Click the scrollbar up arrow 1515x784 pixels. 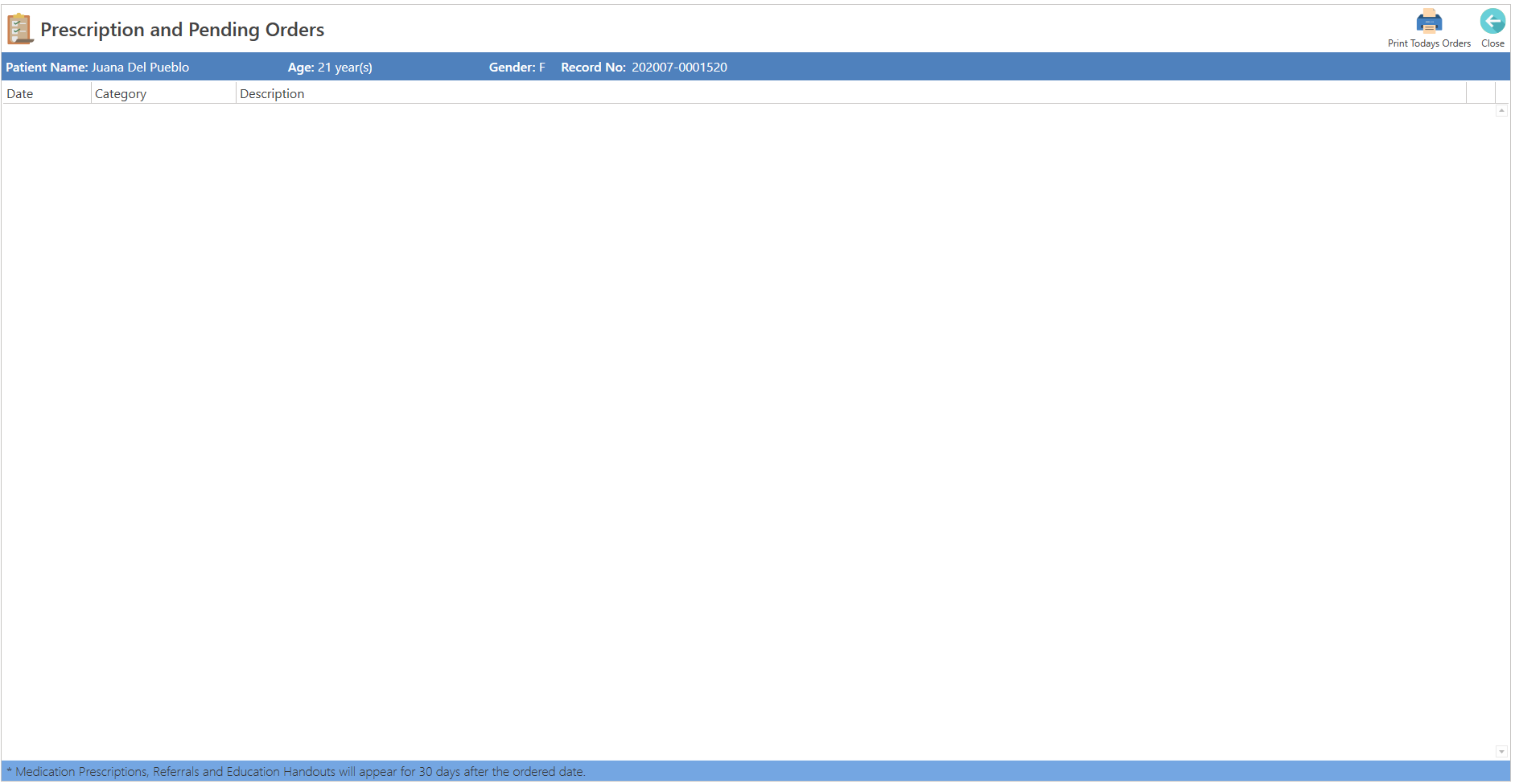[1501, 111]
